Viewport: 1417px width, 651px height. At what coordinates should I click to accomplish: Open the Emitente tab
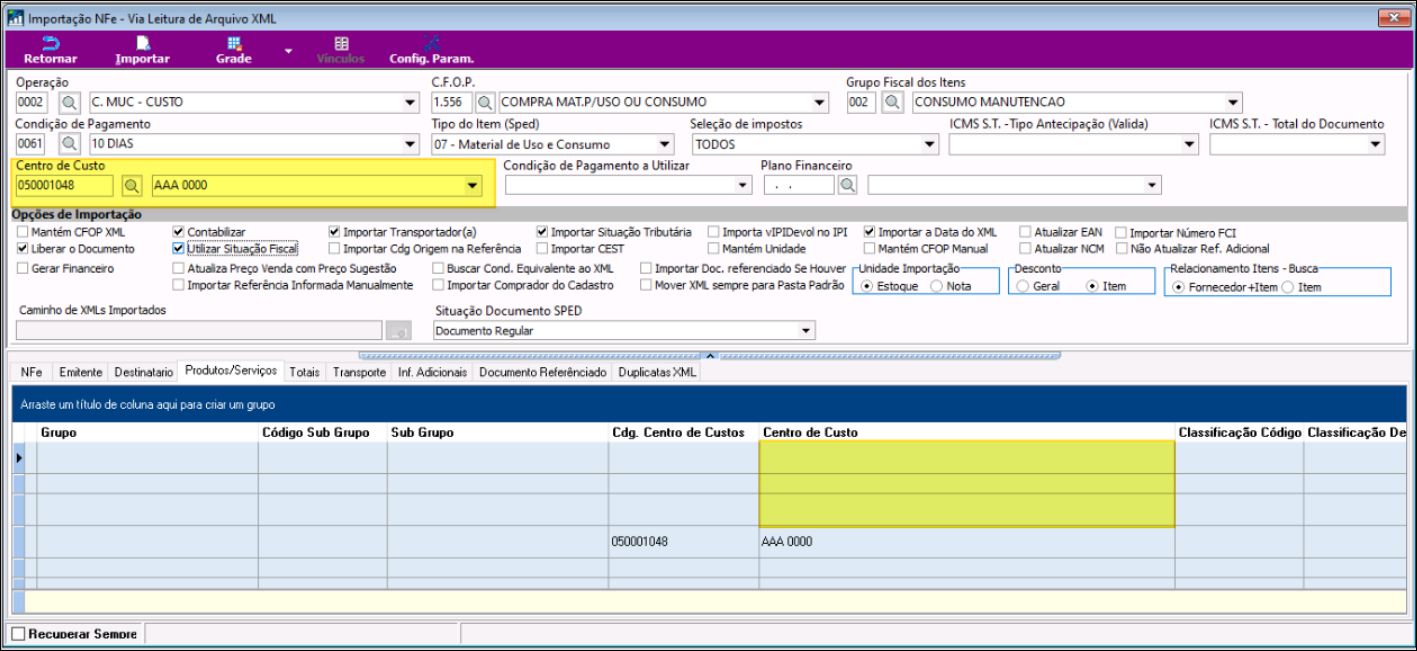[x=80, y=372]
